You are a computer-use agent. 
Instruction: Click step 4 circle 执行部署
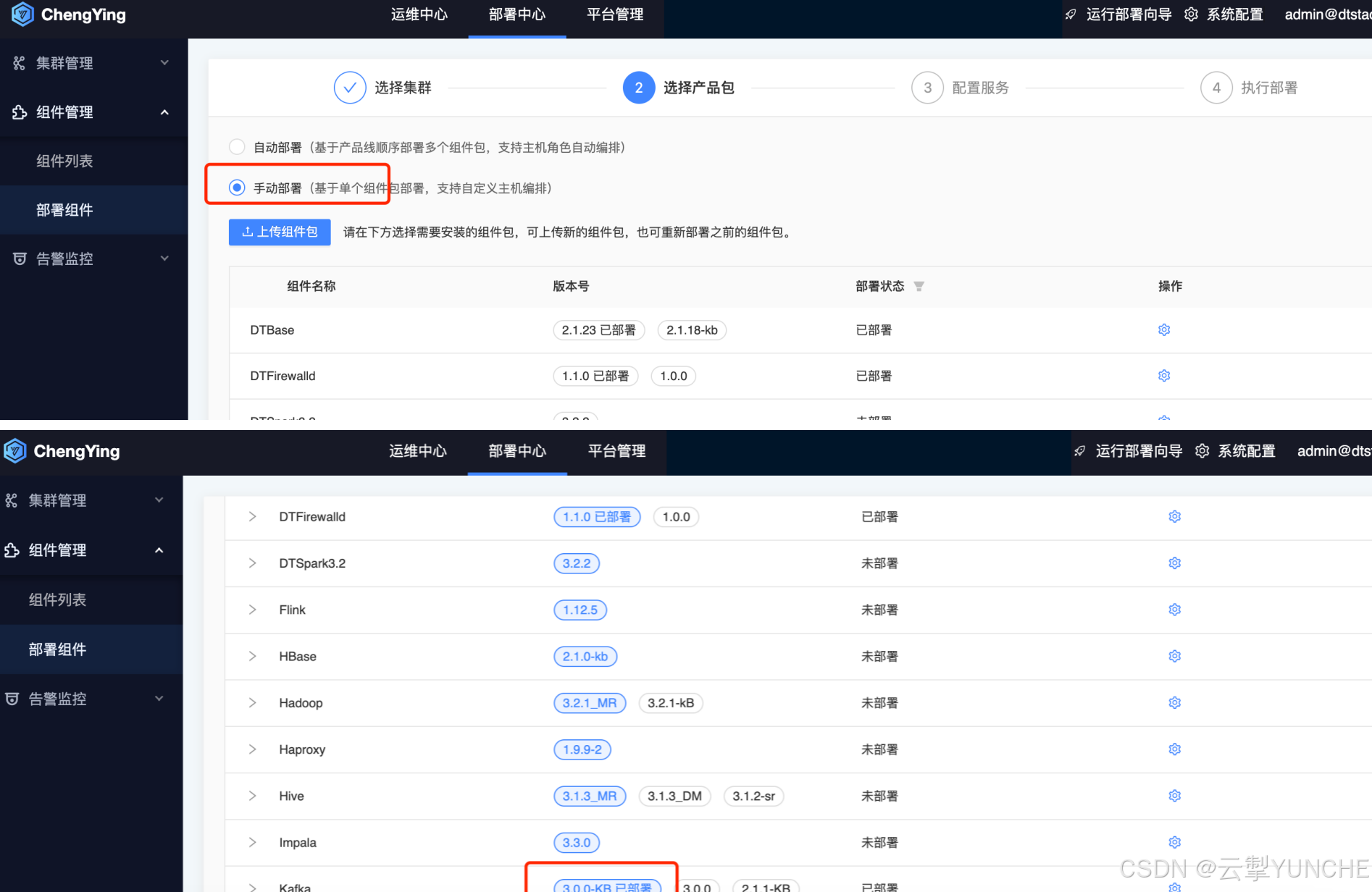[x=1216, y=88]
